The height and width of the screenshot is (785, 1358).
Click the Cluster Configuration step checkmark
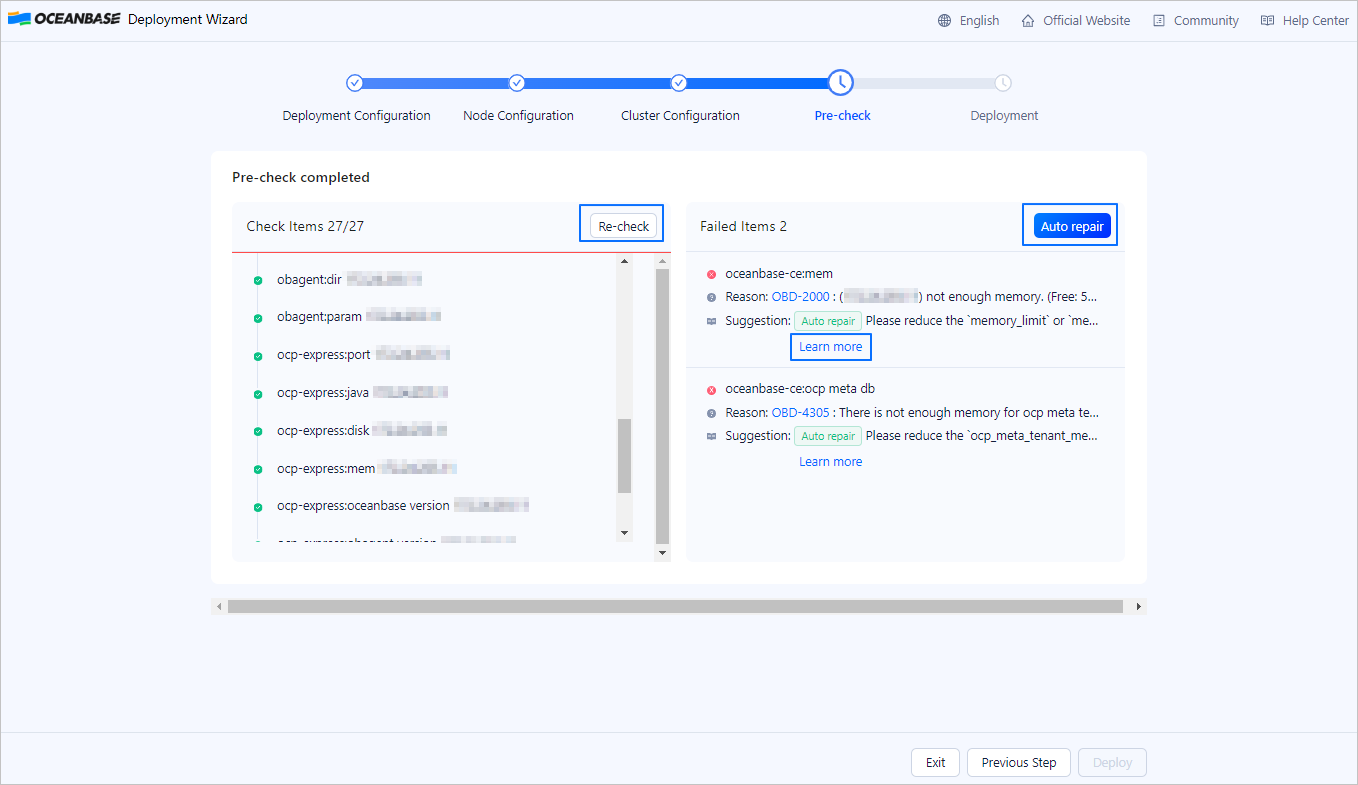point(679,83)
